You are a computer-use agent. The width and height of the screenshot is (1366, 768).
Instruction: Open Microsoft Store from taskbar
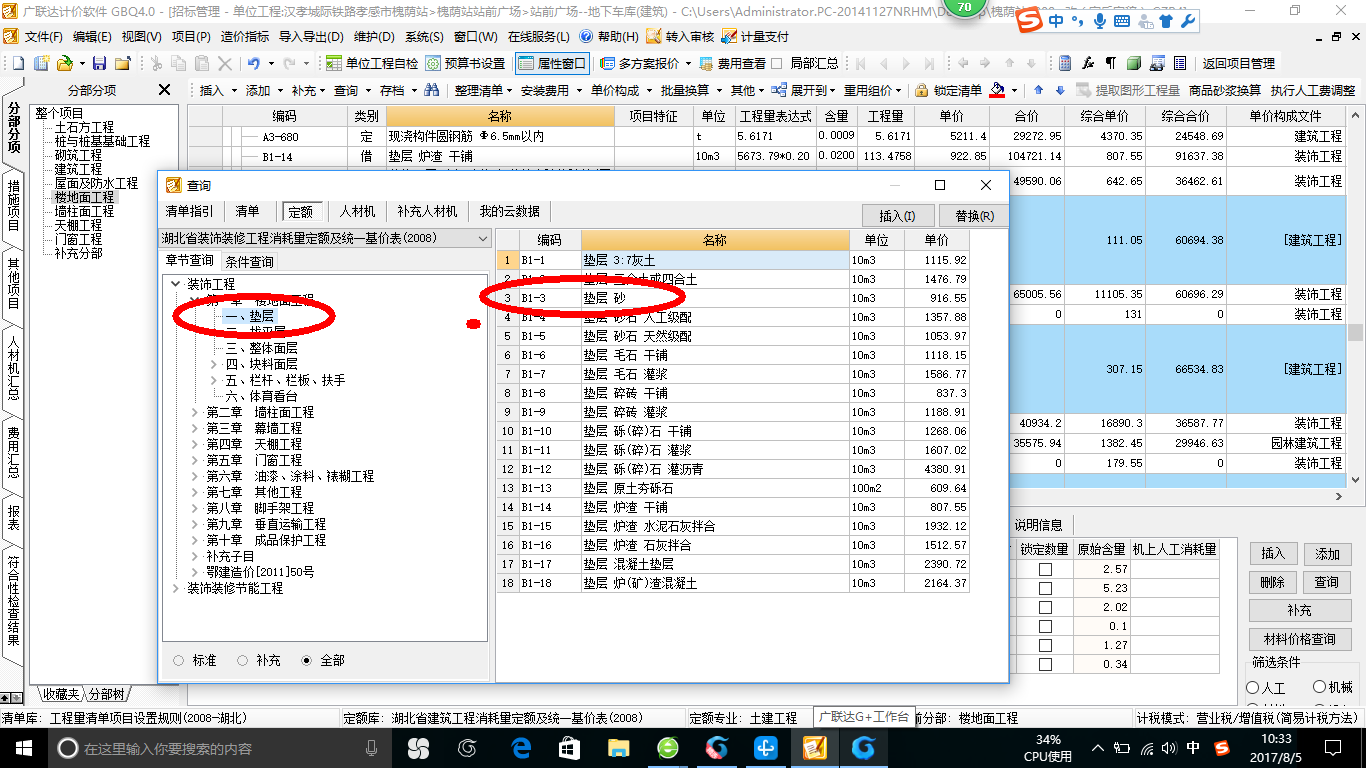pos(570,747)
